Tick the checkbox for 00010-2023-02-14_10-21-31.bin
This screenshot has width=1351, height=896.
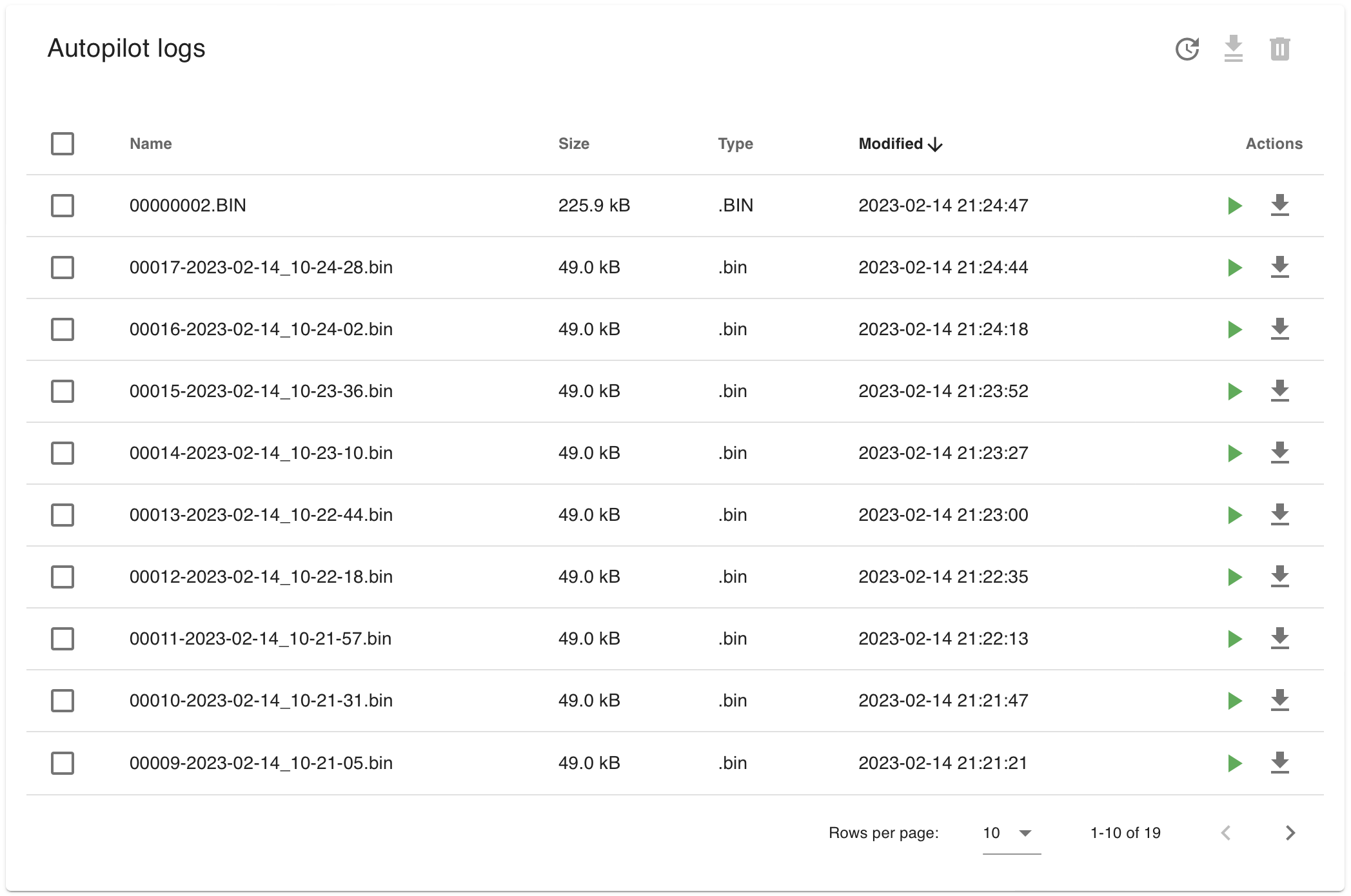[63, 701]
